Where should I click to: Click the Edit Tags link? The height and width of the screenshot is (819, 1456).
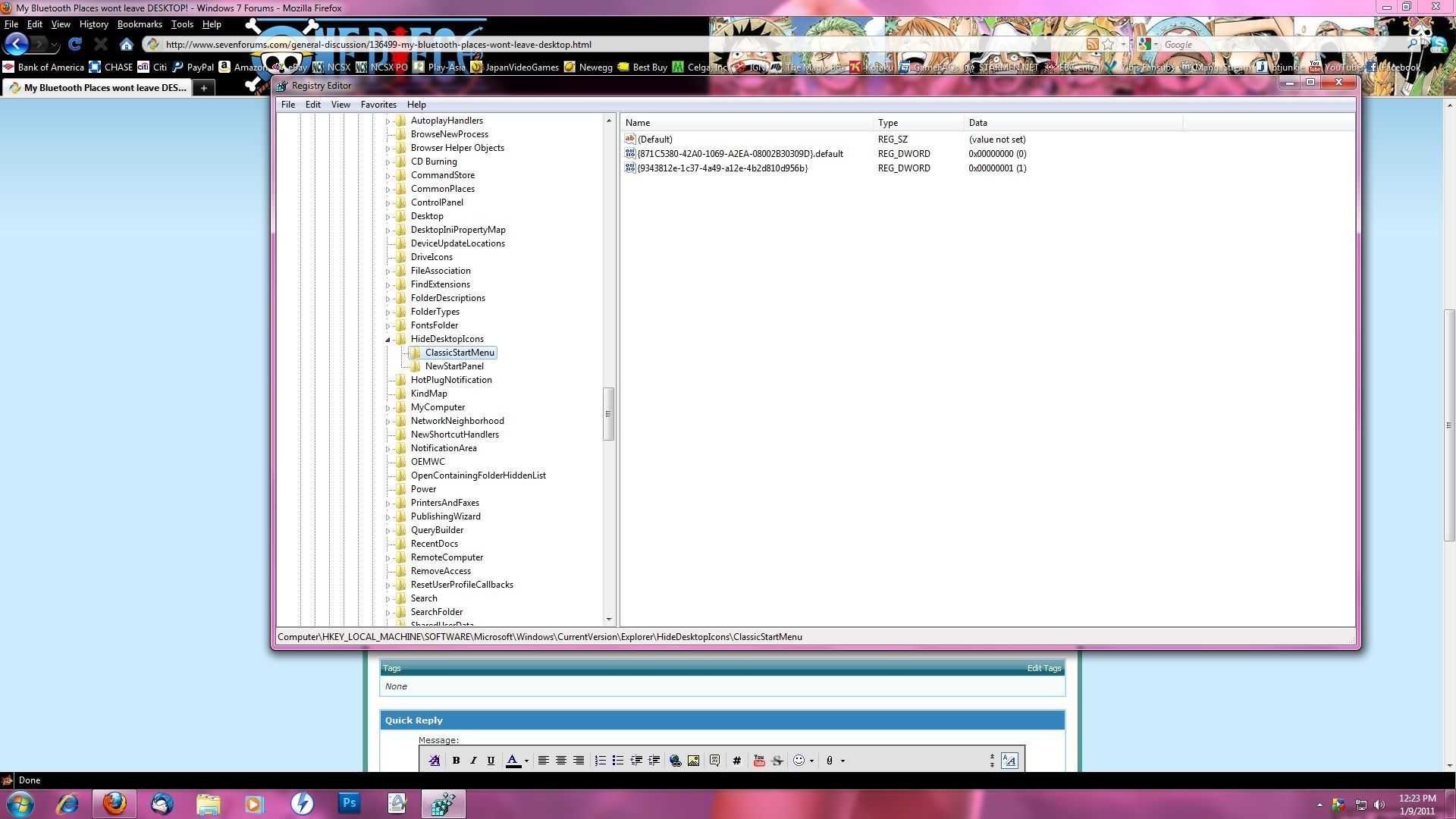click(1043, 668)
